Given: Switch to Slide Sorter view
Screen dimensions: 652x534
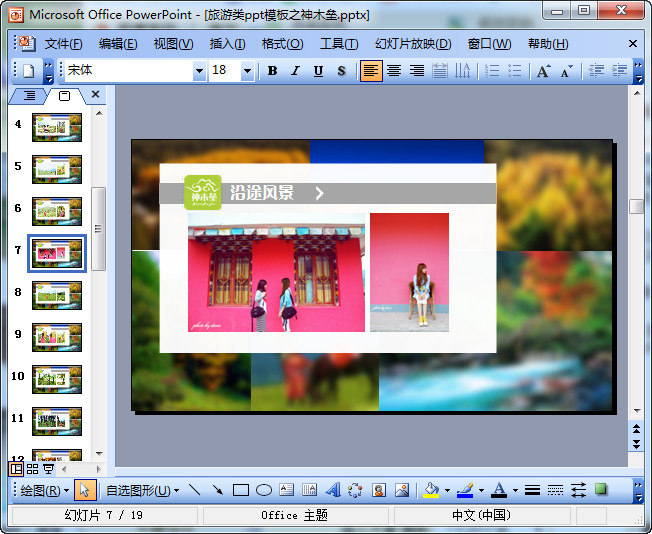Looking at the screenshot, I should point(32,469).
